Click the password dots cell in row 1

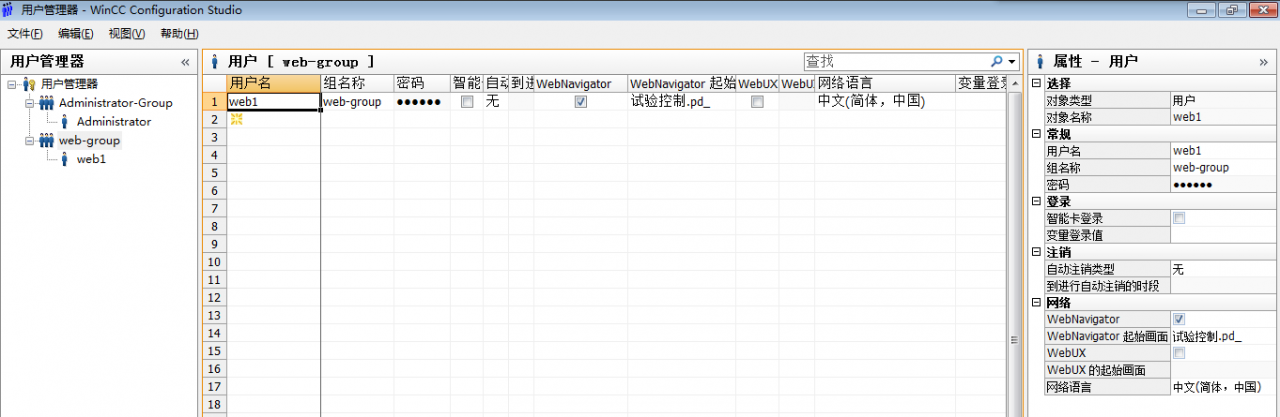coord(421,102)
